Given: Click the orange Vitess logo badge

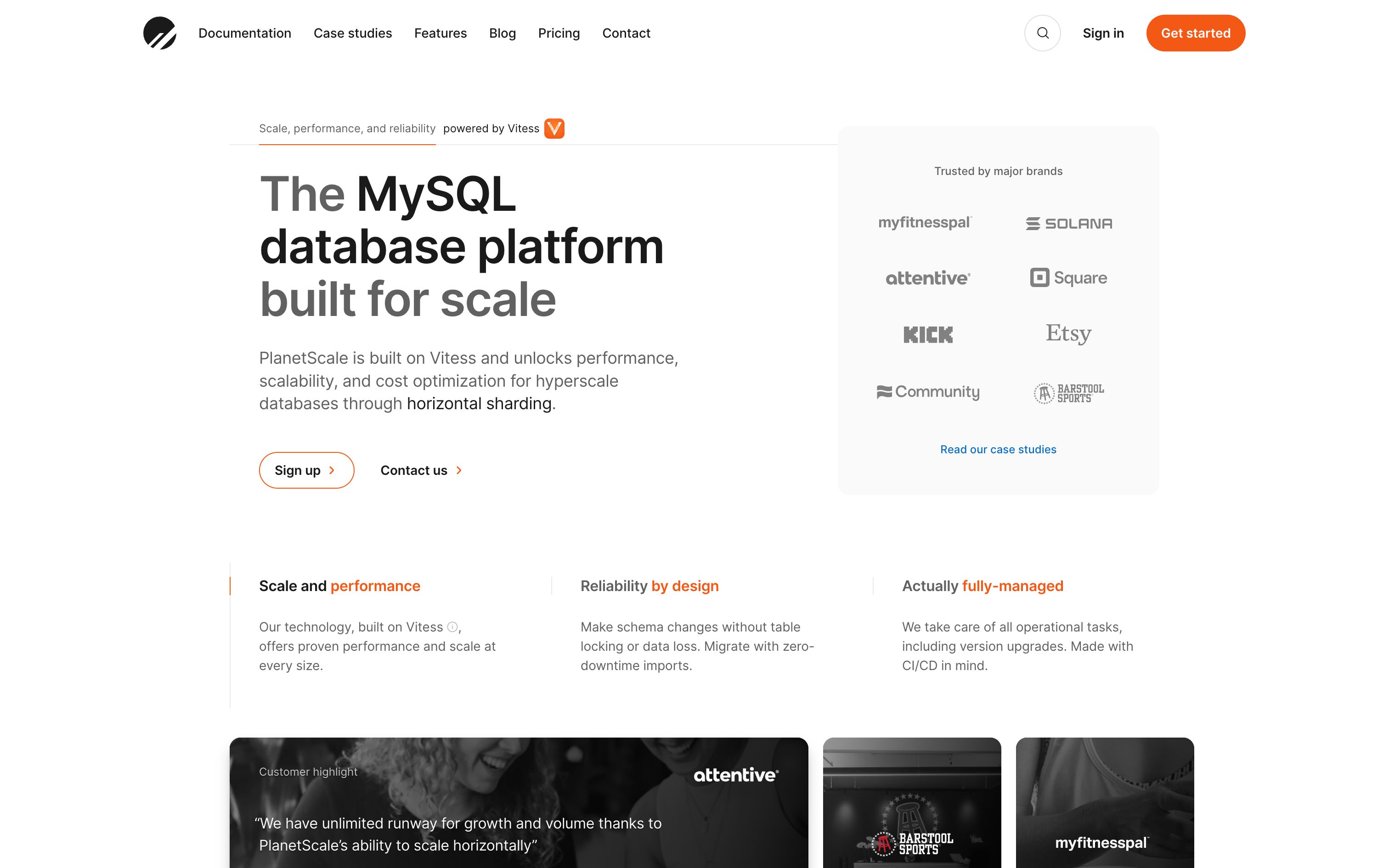Looking at the screenshot, I should (x=554, y=128).
